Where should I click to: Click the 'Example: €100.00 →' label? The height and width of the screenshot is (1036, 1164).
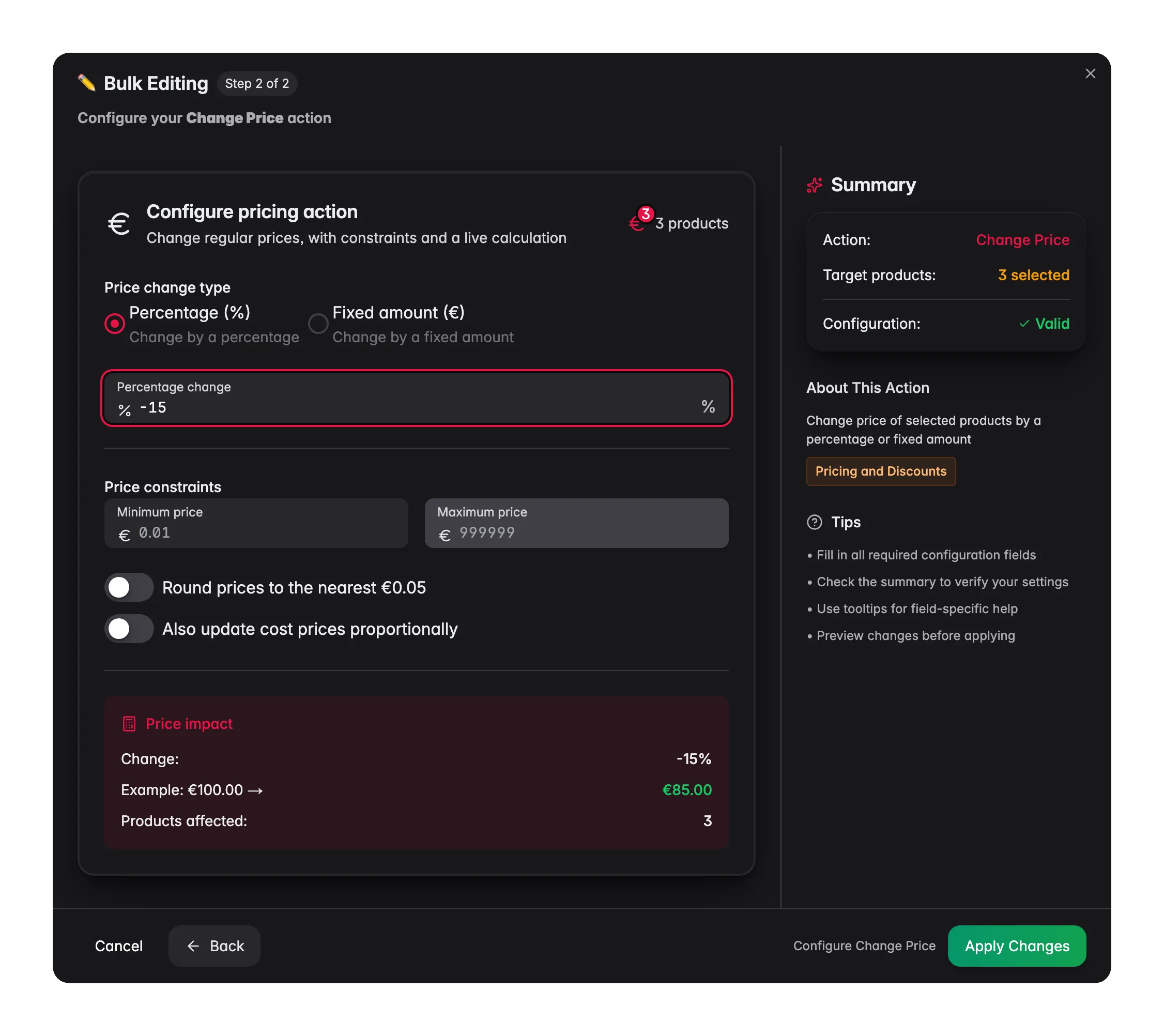[x=191, y=789]
